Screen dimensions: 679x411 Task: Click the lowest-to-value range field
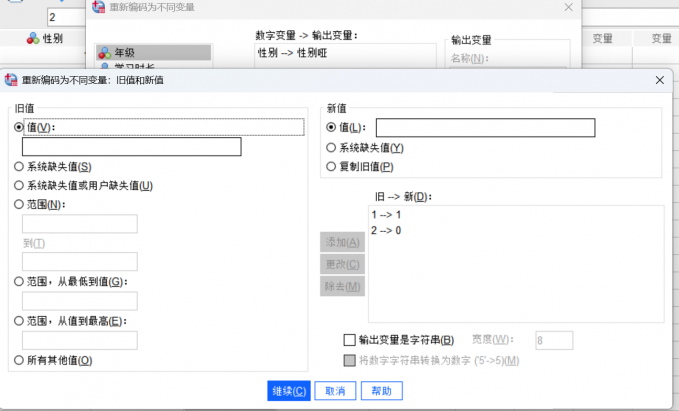(x=80, y=301)
